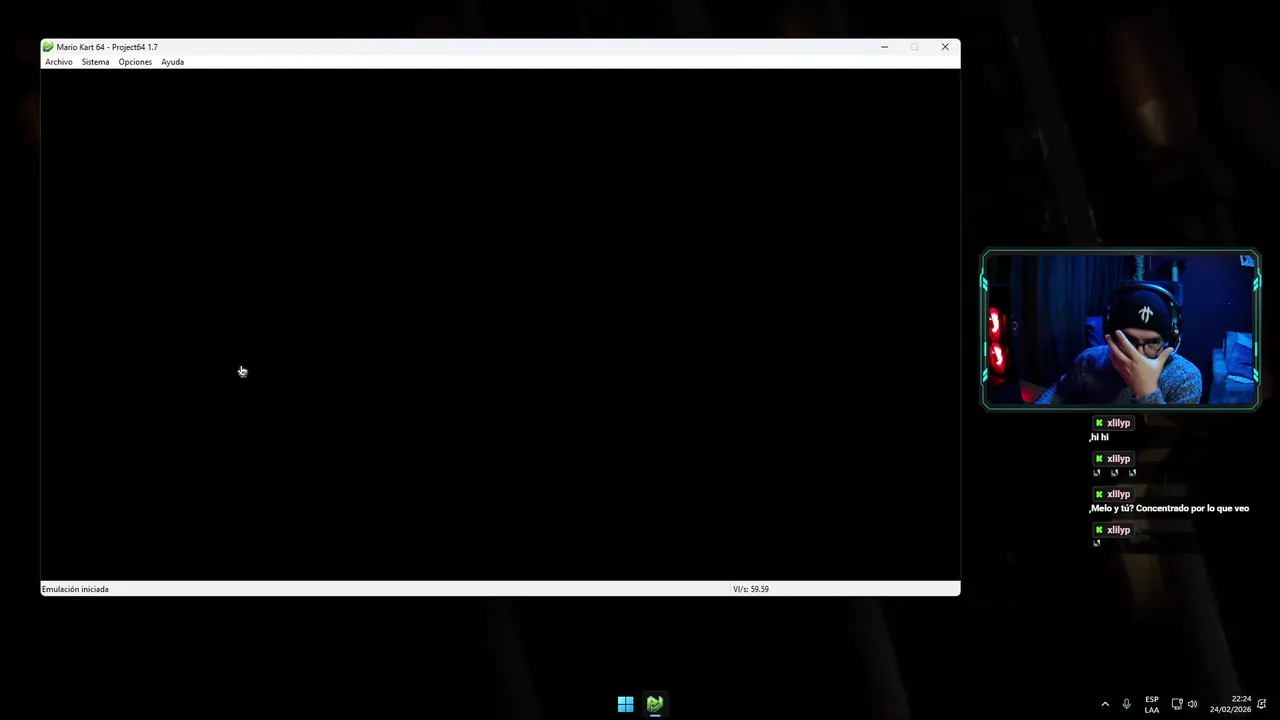Click the Mario Kart 64 title bar text
Viewport: 1280px width, 720px height.
(x=107, y=47)
